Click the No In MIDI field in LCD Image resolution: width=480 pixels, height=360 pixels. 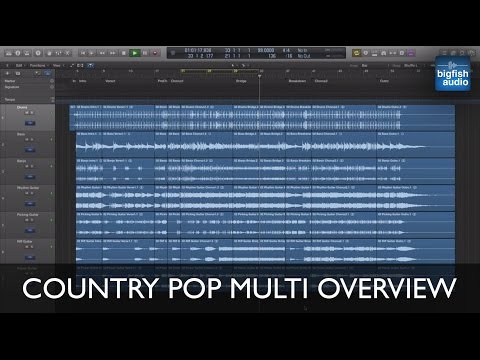click(x=302, y=50)
